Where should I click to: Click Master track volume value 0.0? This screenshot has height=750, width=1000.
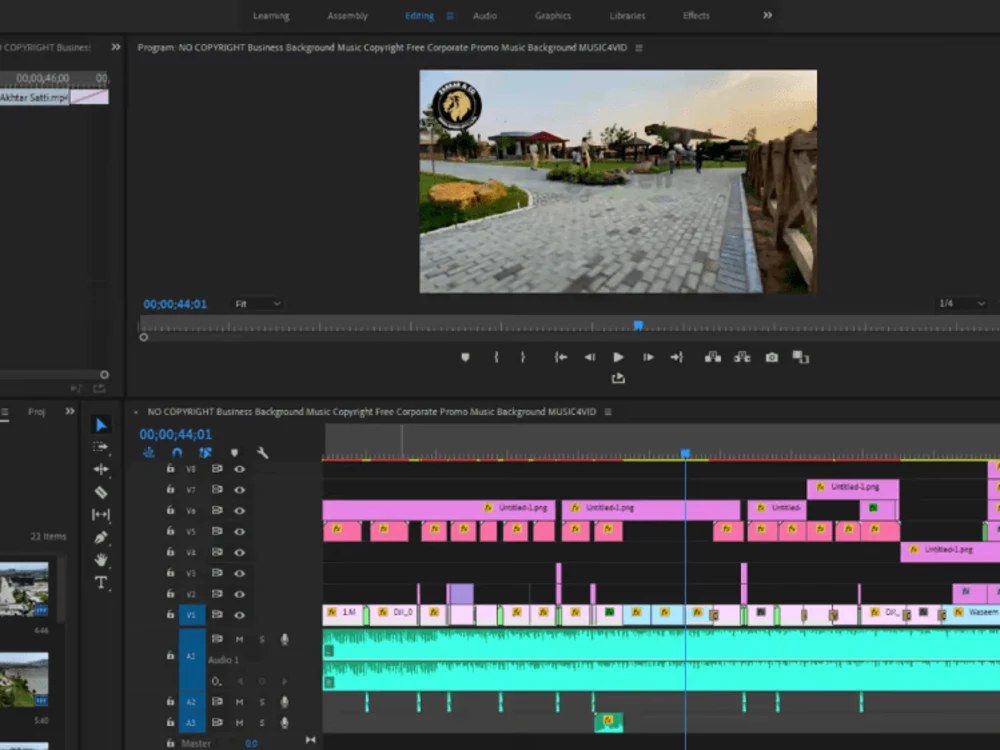(x=251, y=743)
